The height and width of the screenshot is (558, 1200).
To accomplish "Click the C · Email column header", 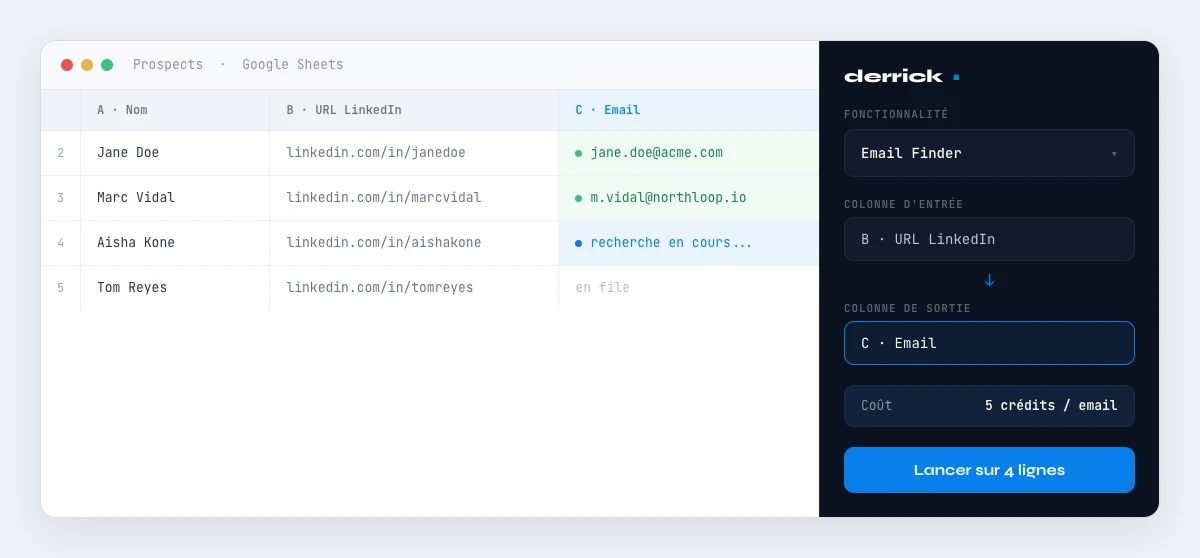I will (689, 110).
